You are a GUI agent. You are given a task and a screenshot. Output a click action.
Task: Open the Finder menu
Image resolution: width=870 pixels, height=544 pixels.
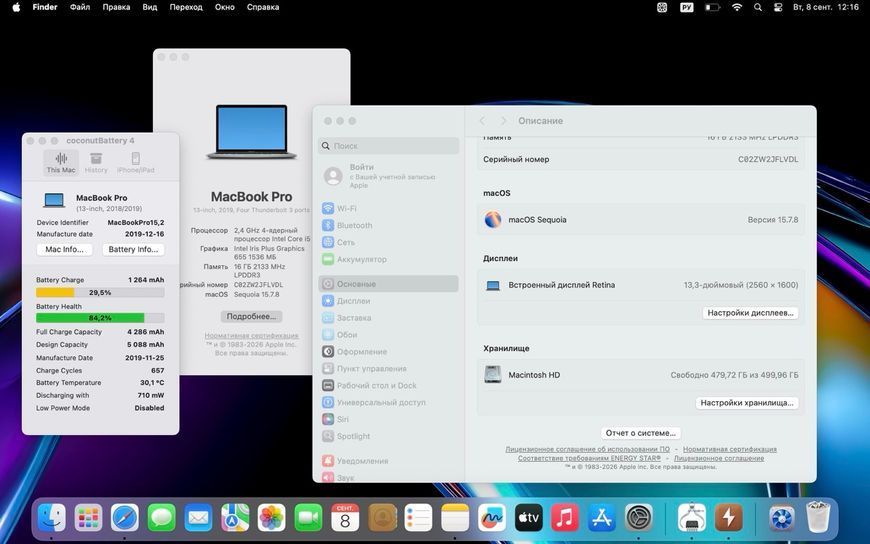pyautogui.click(x=45, y=7)
